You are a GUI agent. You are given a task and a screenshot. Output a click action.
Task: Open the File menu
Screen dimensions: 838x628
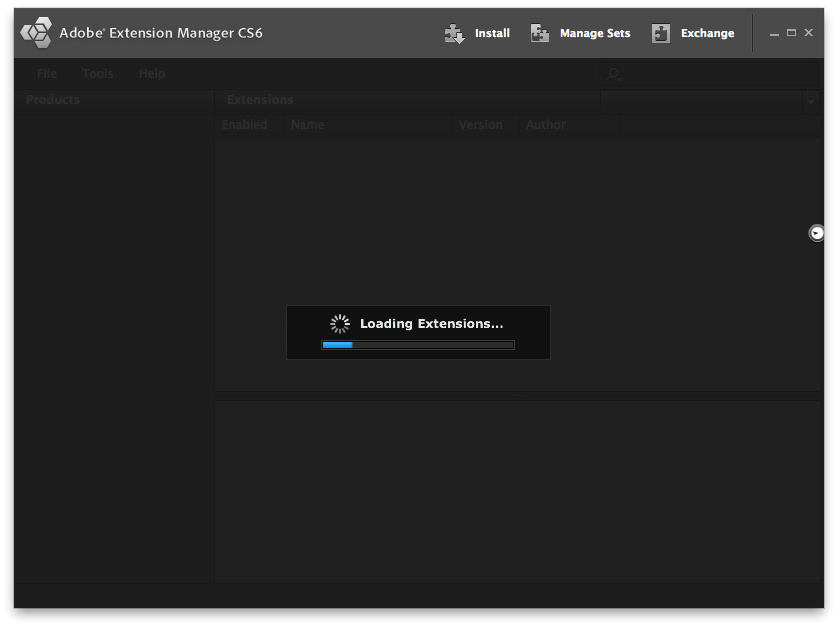coord(46,73)
